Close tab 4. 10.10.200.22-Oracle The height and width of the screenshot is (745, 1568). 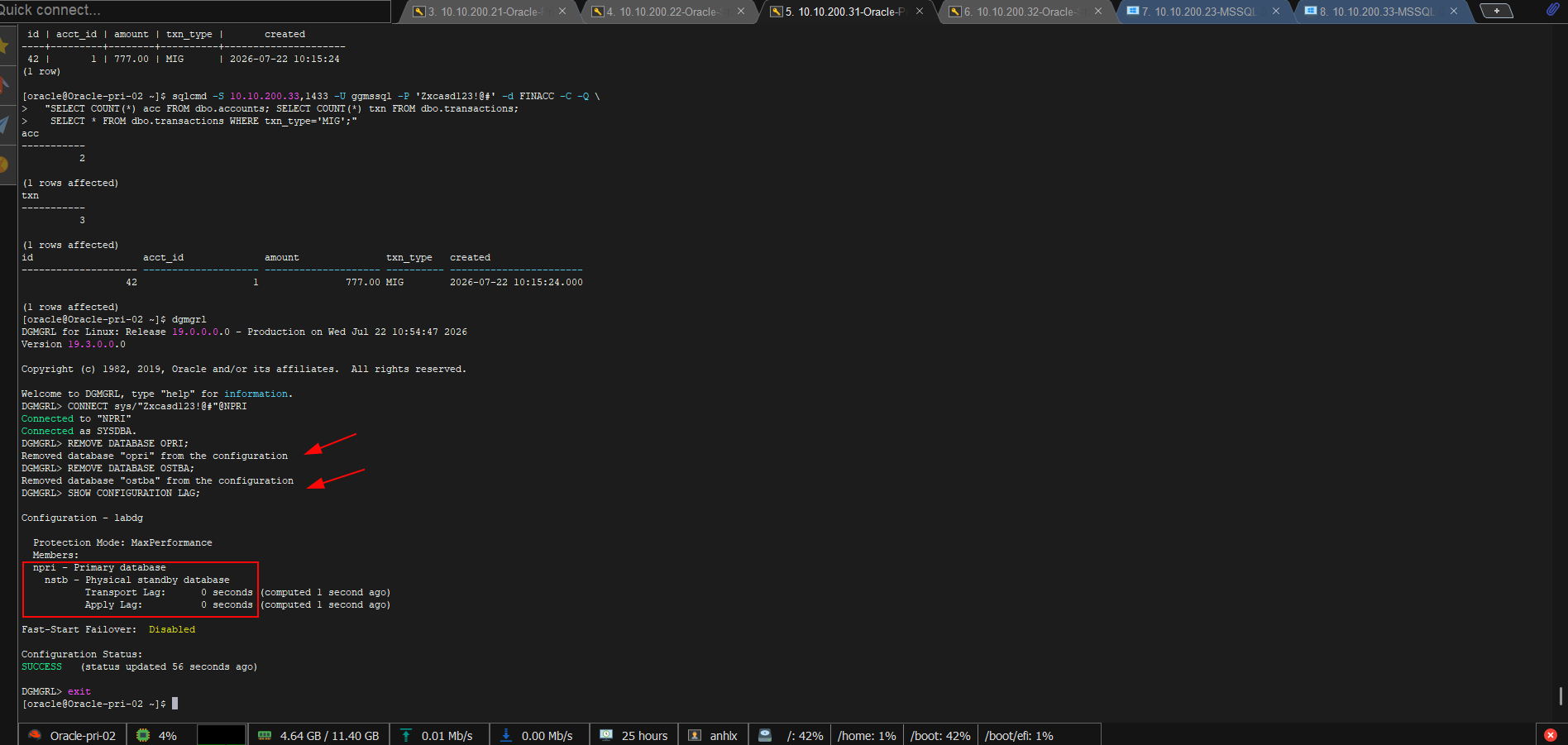tap(741, 12)
